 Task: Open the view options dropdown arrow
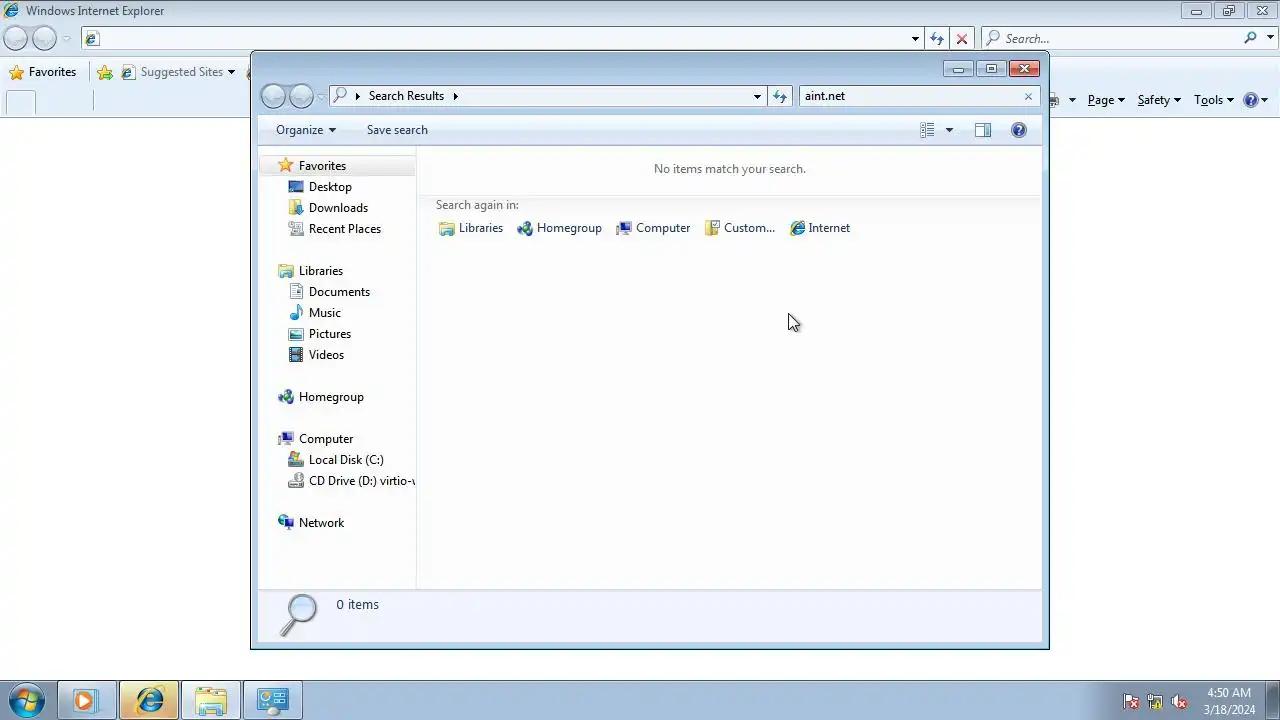949,130
